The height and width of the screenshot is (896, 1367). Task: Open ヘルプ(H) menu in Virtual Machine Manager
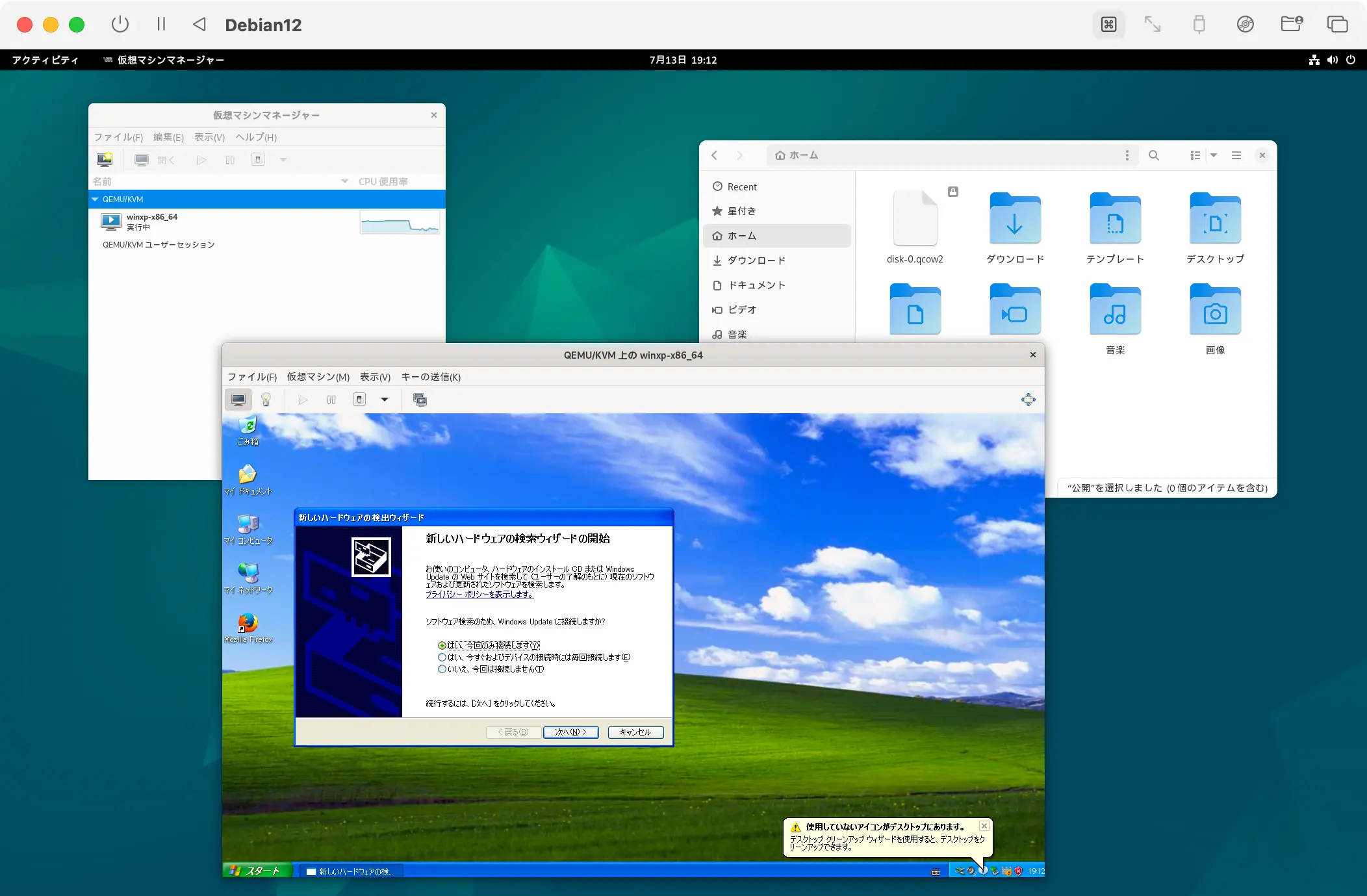[256, 137]
